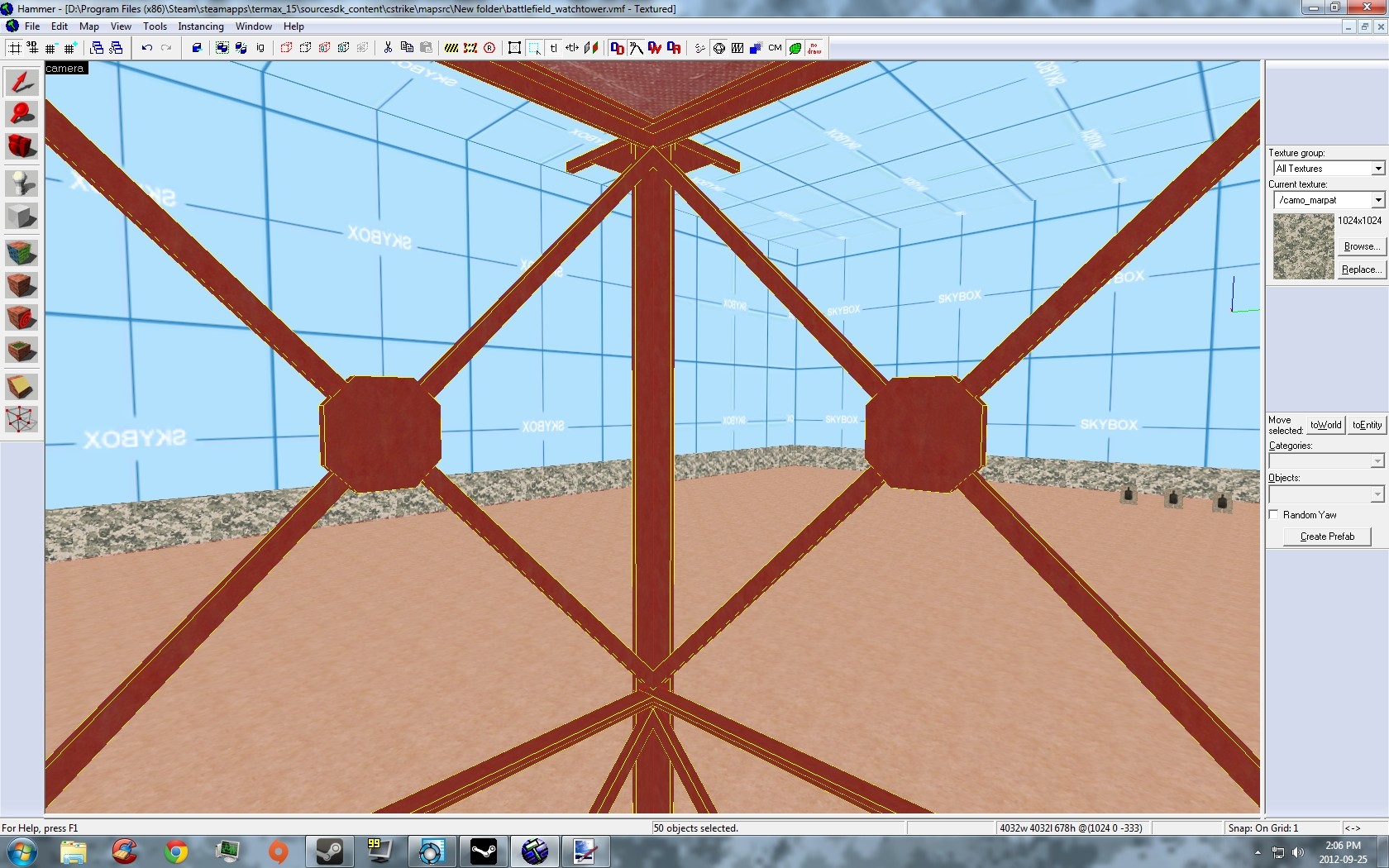Open the Instancing menu
This screenshot has width=1389, height=868.
point(200,26)
